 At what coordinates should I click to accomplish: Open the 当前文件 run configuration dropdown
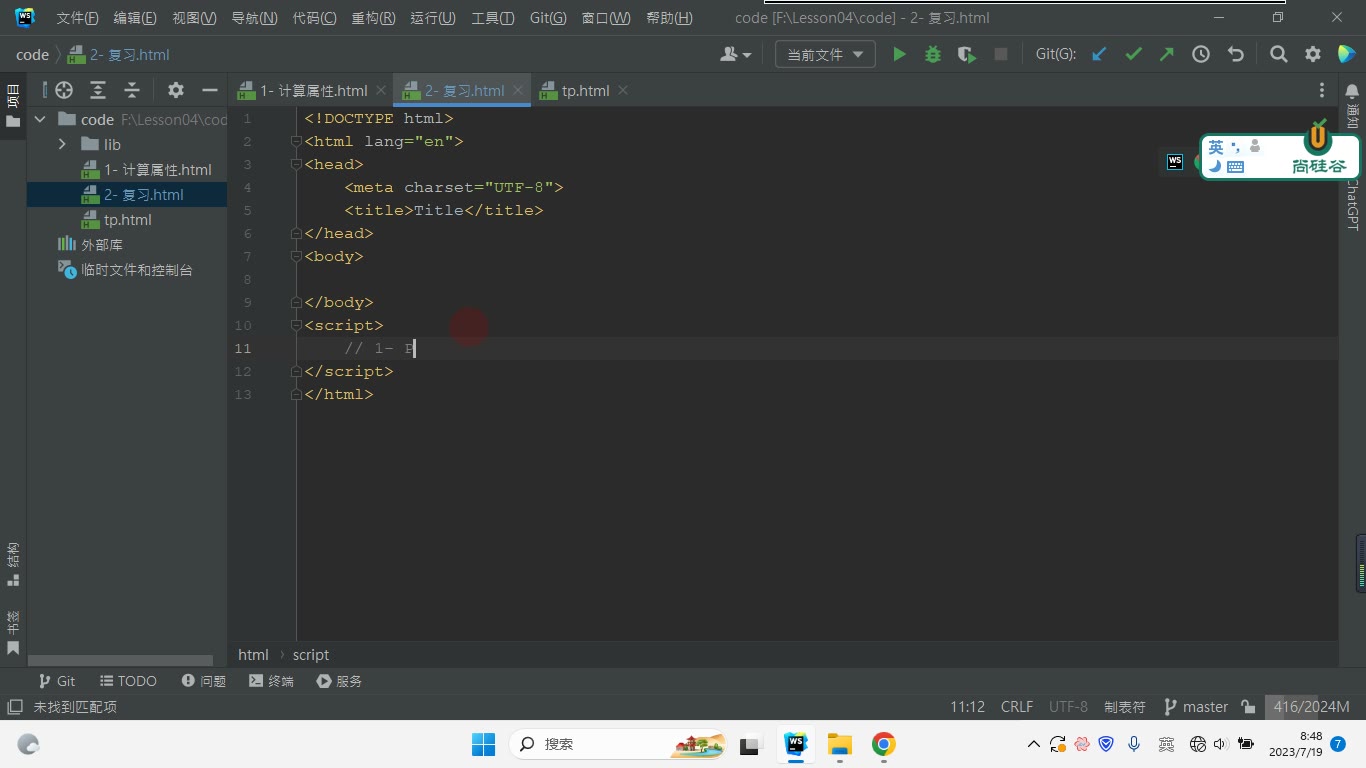point(825,55)
